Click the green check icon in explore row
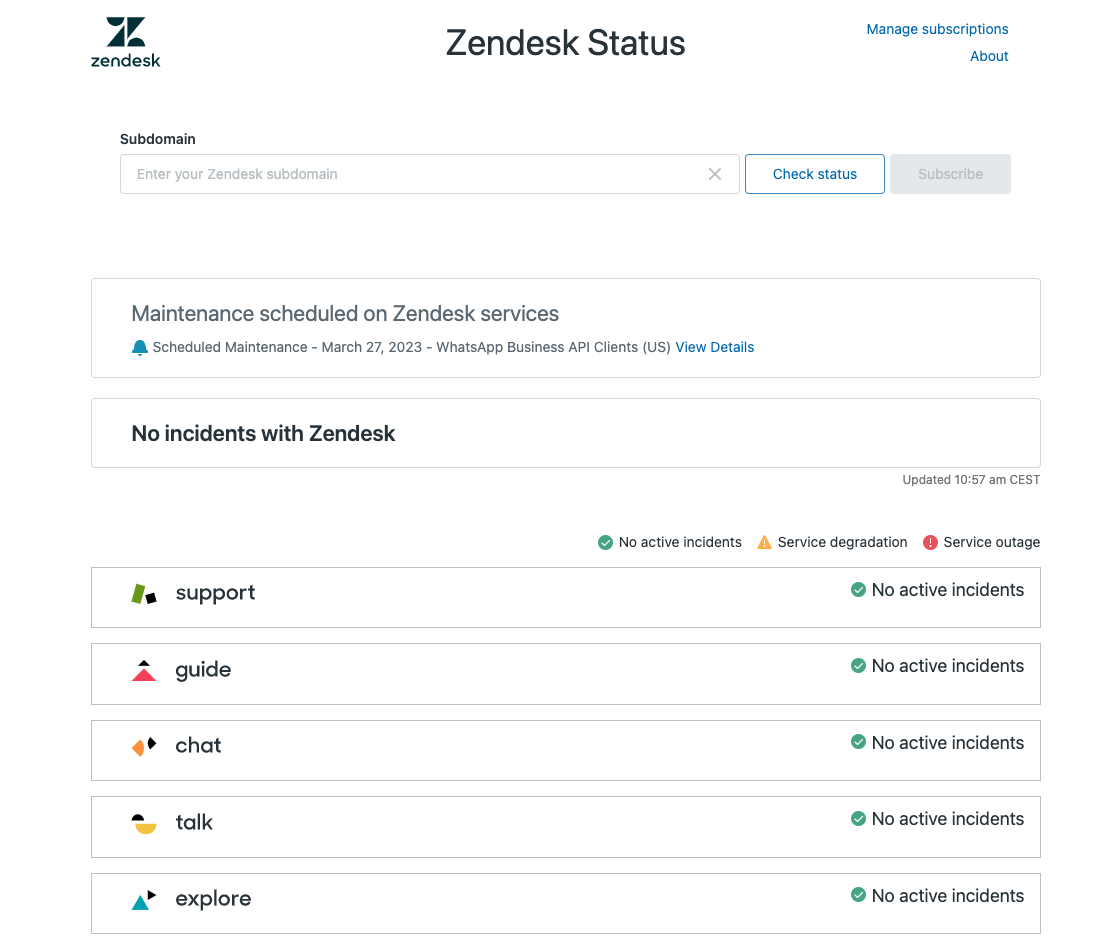The height and width of the screenshot is (943, 1110). (x=858, y=895)
